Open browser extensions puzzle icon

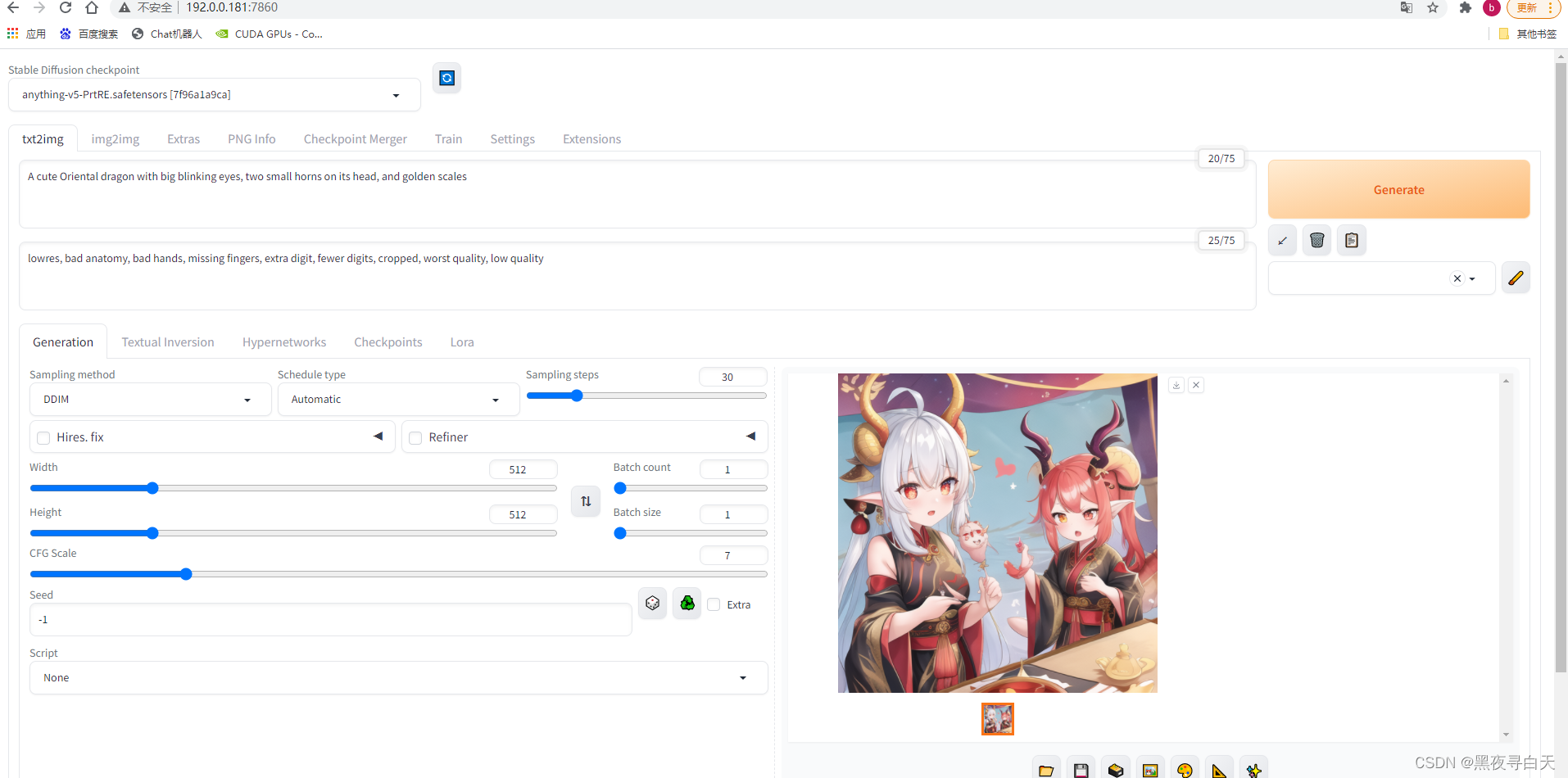point(1466,7)
